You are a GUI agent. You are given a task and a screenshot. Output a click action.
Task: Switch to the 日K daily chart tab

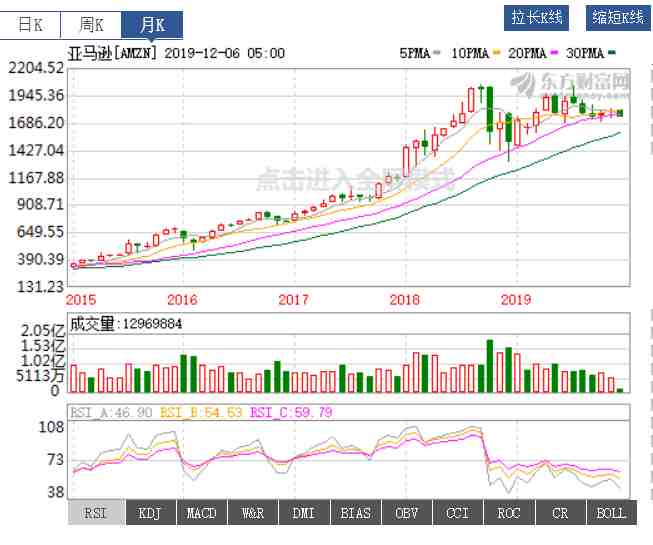pyautogui.click(x=30, y=25)
